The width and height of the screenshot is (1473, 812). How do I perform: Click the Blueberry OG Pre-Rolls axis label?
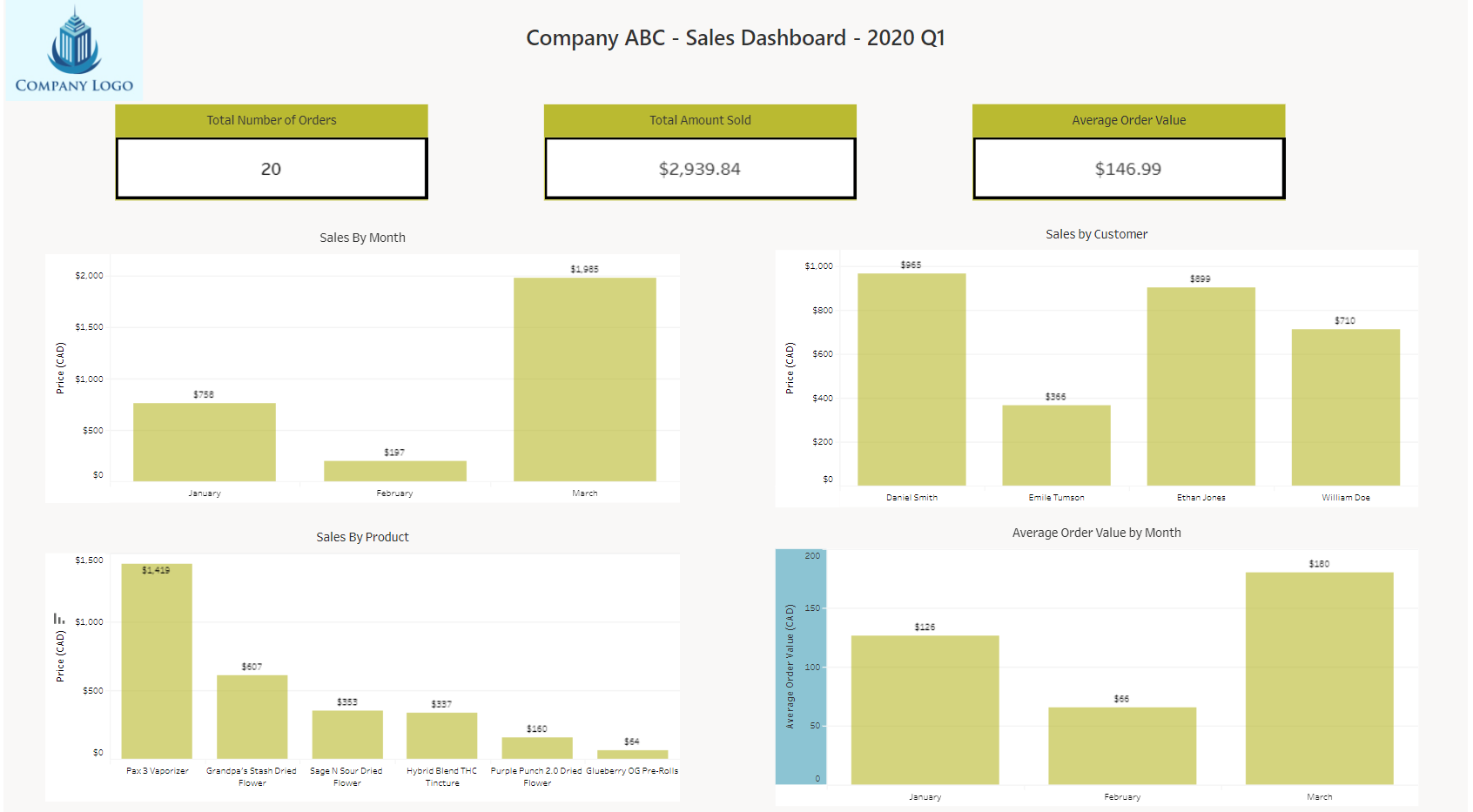(x=632, y=771)
